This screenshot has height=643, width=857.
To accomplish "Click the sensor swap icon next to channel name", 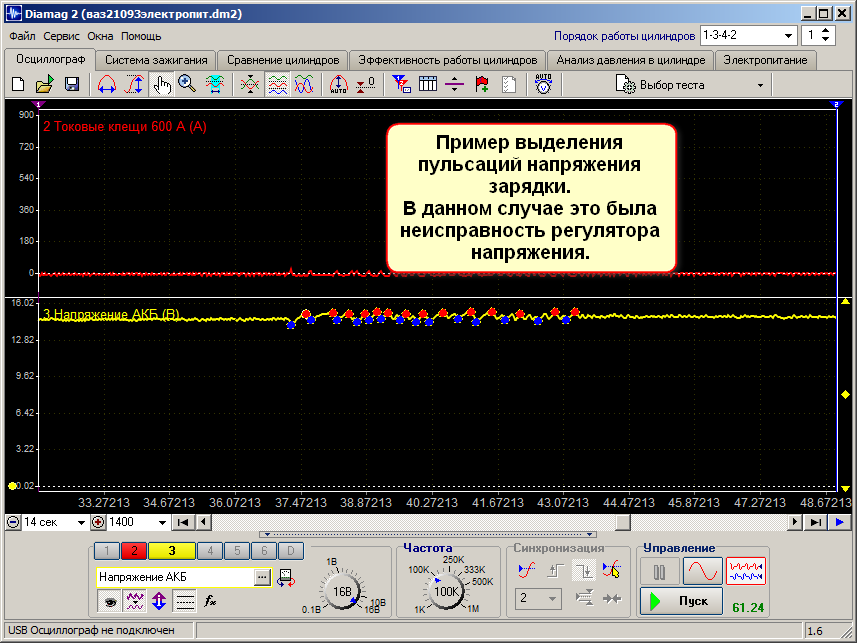I will click(286, 577).
